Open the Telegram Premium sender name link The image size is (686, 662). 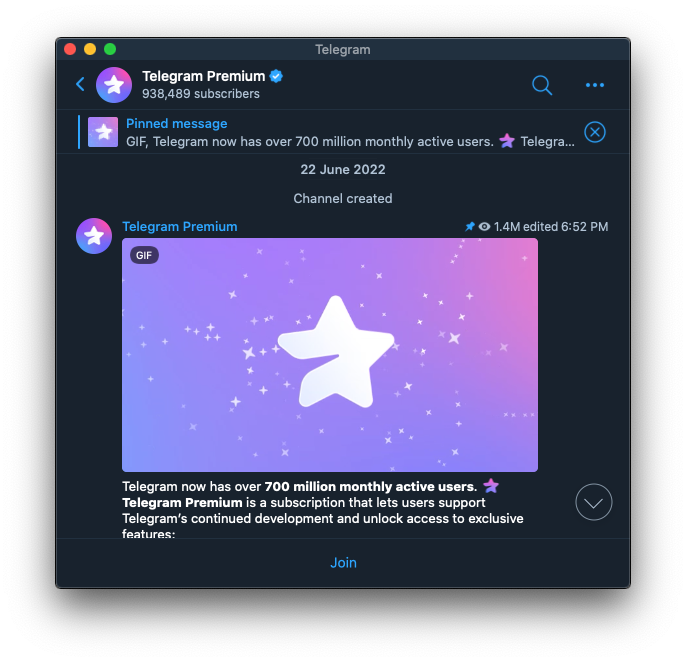coord(180,227)
